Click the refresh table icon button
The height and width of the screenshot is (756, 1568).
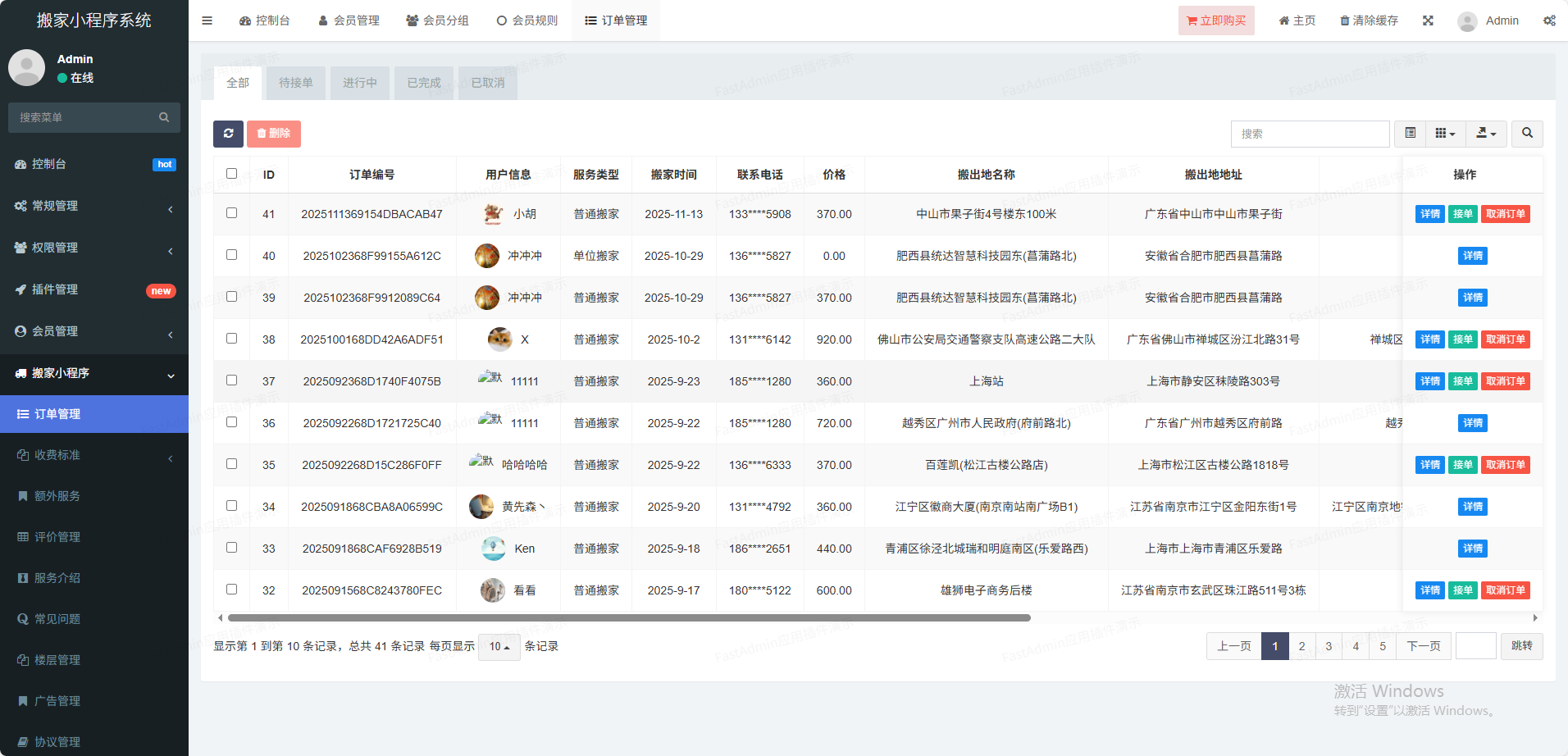click(228, 134)
